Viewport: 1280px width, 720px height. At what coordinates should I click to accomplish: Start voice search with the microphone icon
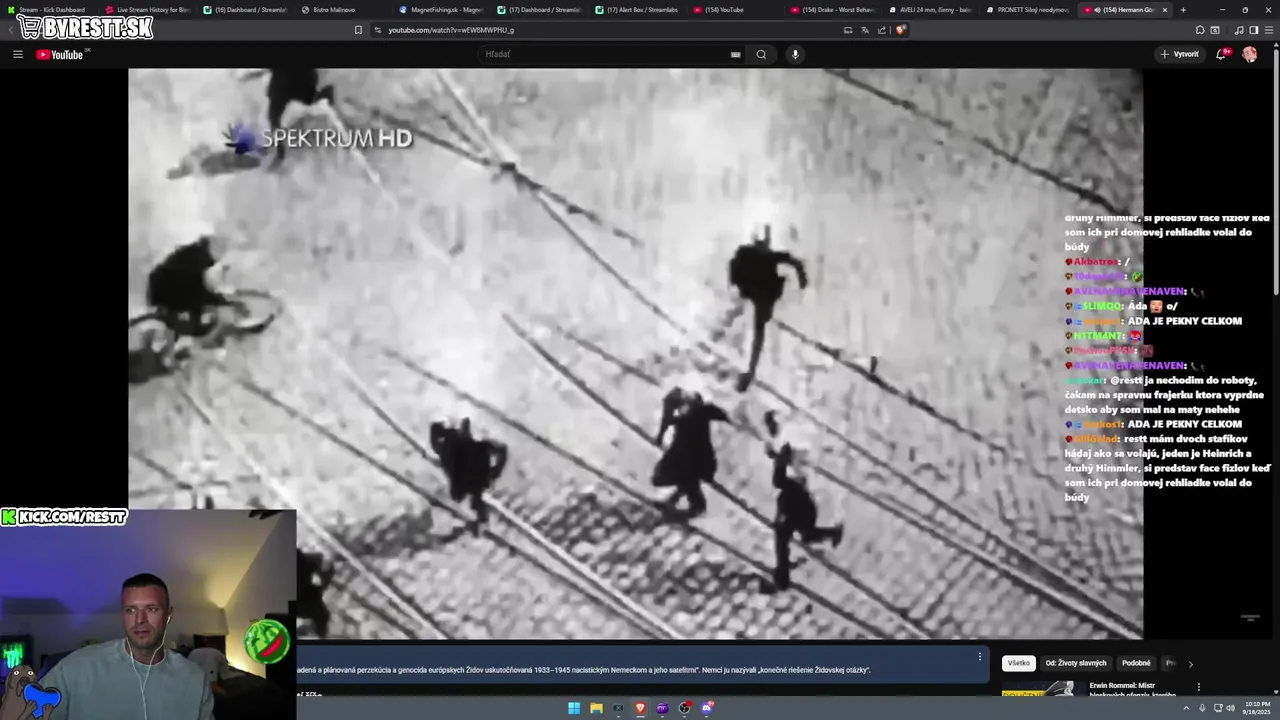(795, 54)
